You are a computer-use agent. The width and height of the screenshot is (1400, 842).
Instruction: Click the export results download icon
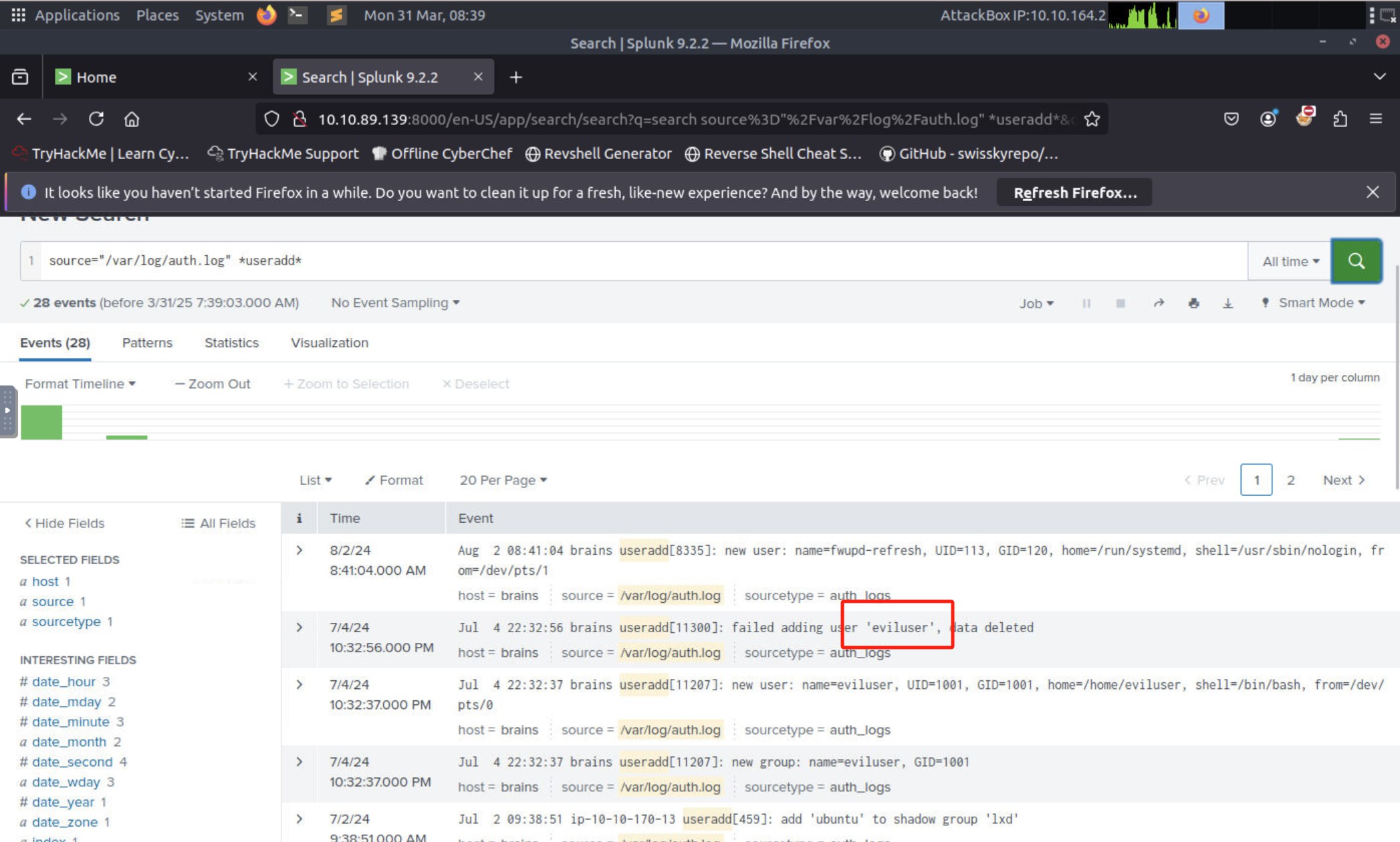[x=1228, y=303]
